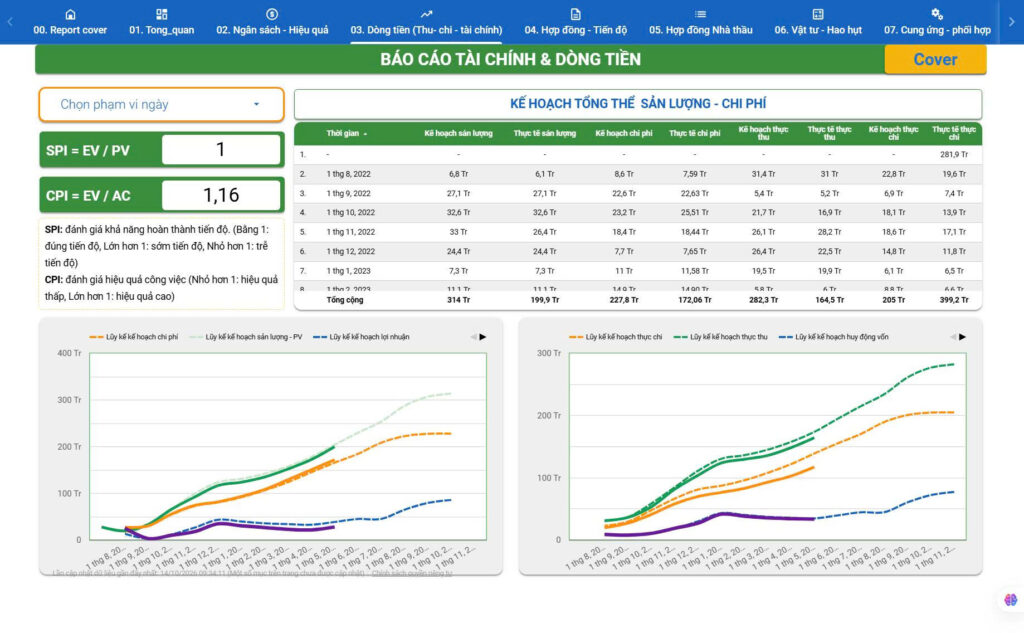Open the colorful assistant icon at bottom right
This screenshot has width=1024, height=633.
coord(1010,600)
